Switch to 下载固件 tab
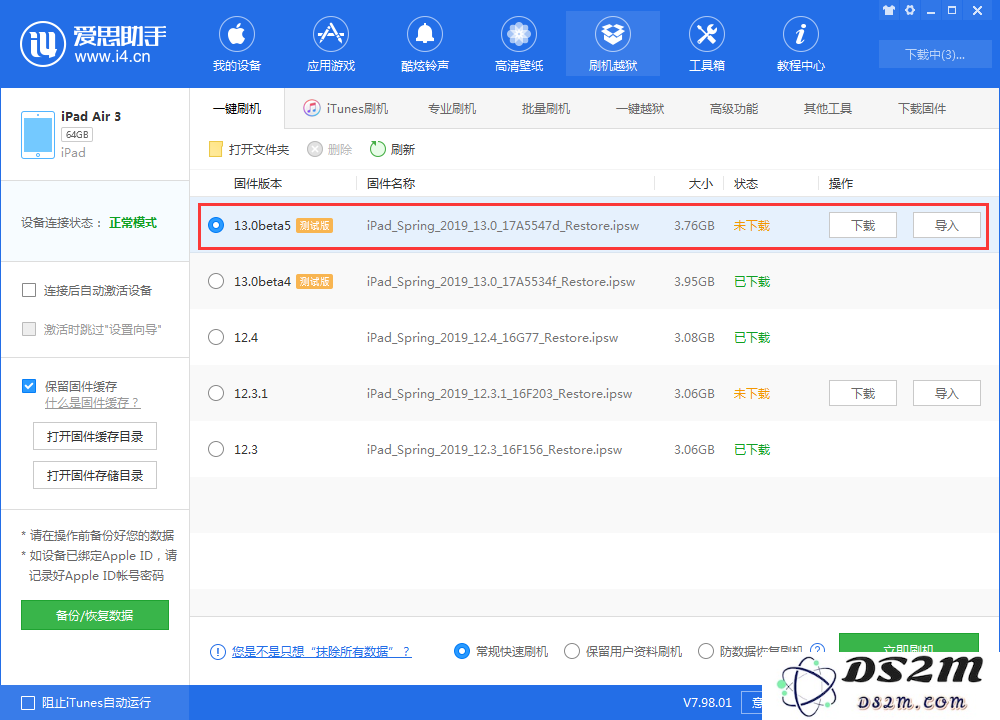The height and width of the screenshot is (720, 1000). click(x=922, y=109)
